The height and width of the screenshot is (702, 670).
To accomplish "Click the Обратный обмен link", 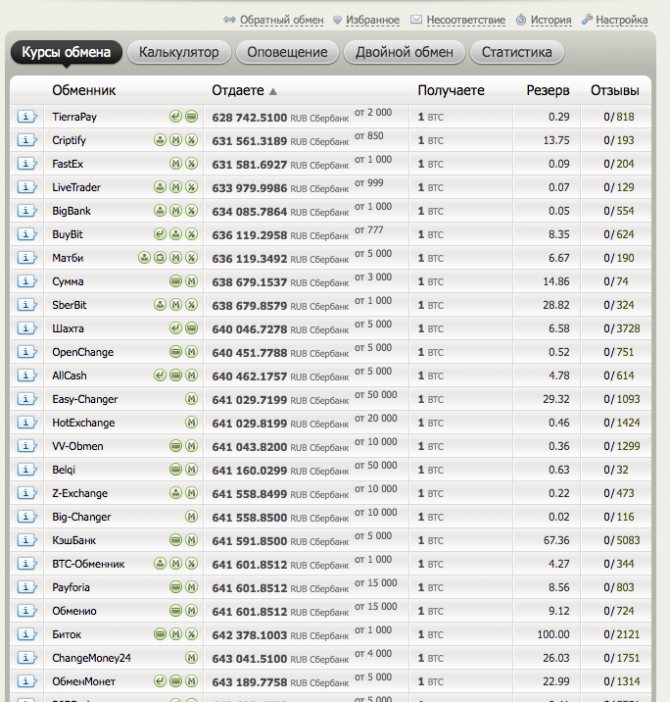I will click(281, 20).
